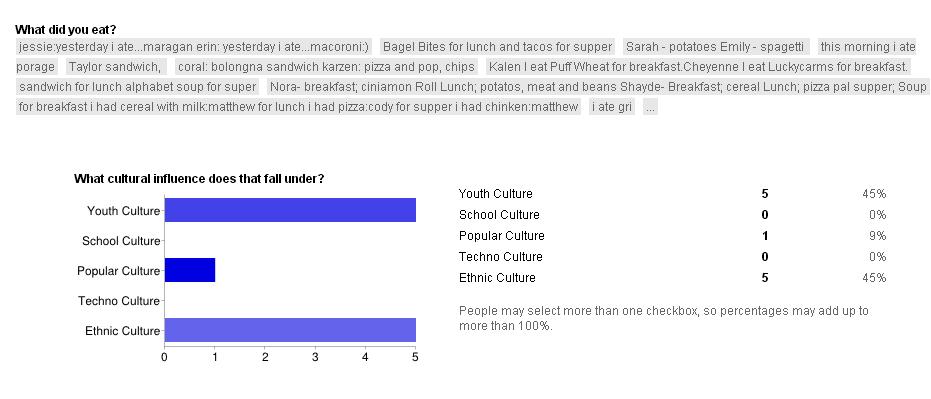Select the 'Bagel Bites for lunch' response chip
Viewport: 931px width, 399px height.
point(497,47)
